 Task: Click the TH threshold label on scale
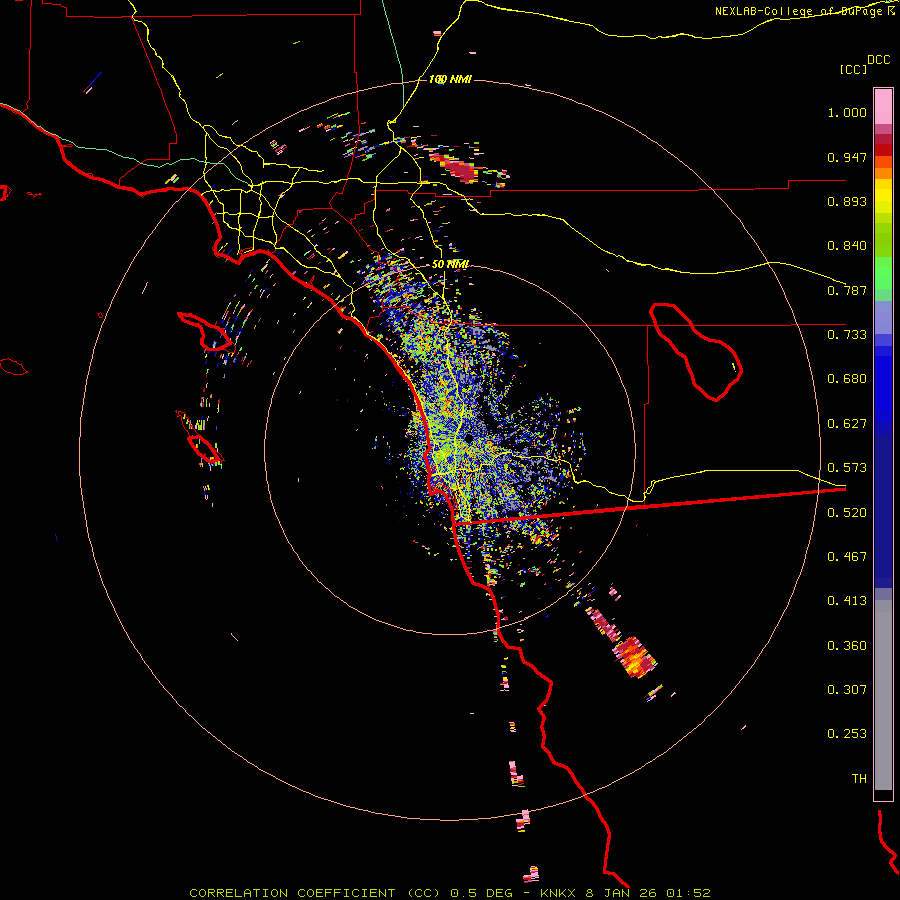tap(859, 779)
